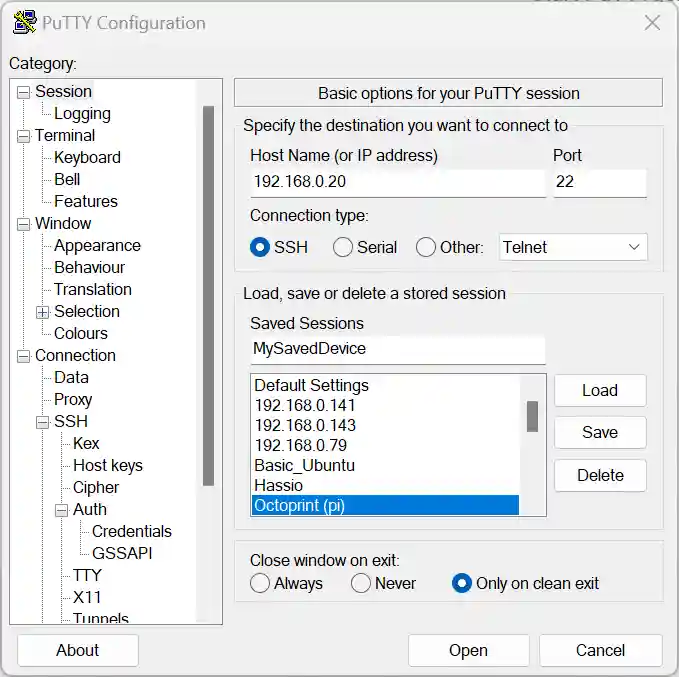This screenshot has height=677, width=679.
Task: Collapse the SSH tree node
Action: click(42, 422)
